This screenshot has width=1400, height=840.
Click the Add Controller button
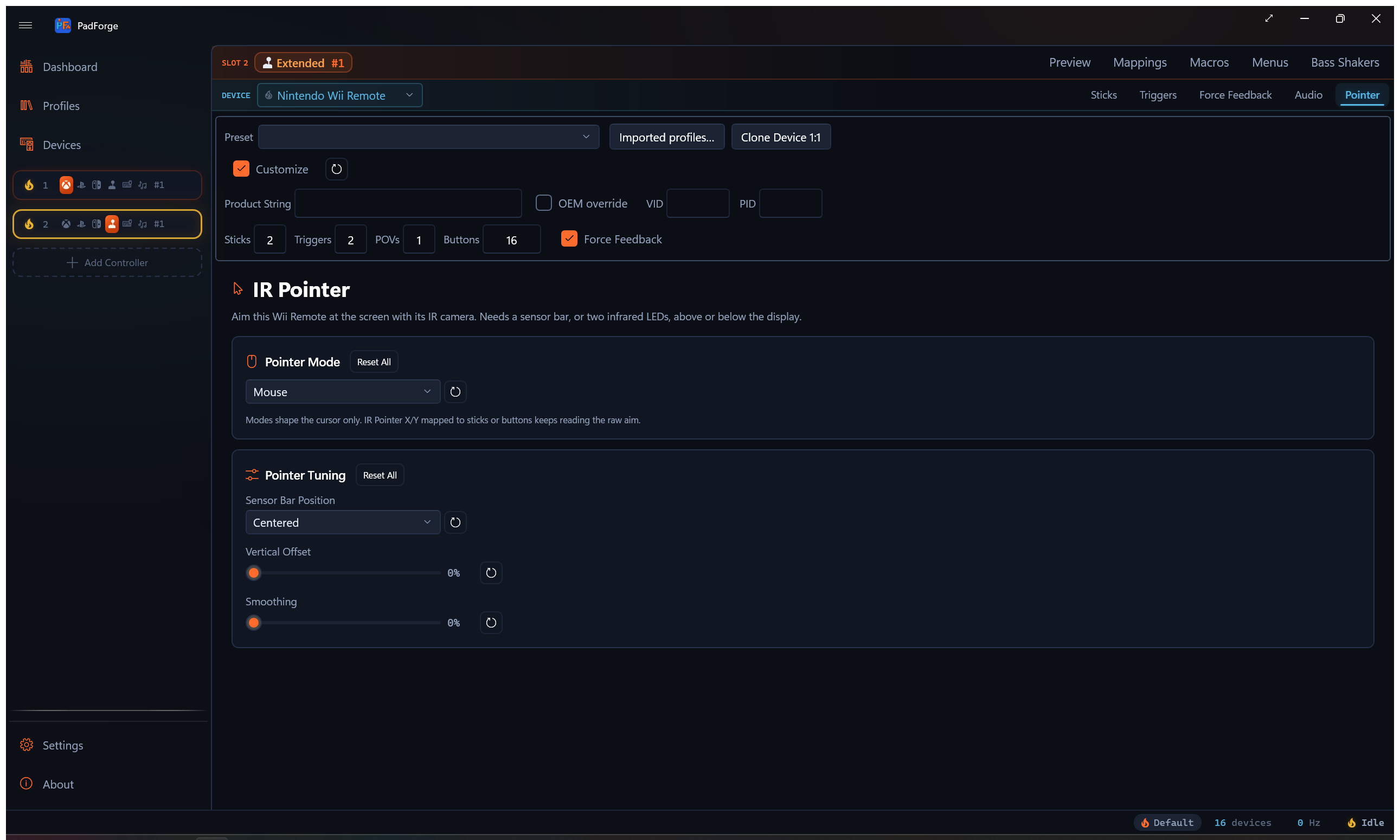tap(107, 262)
